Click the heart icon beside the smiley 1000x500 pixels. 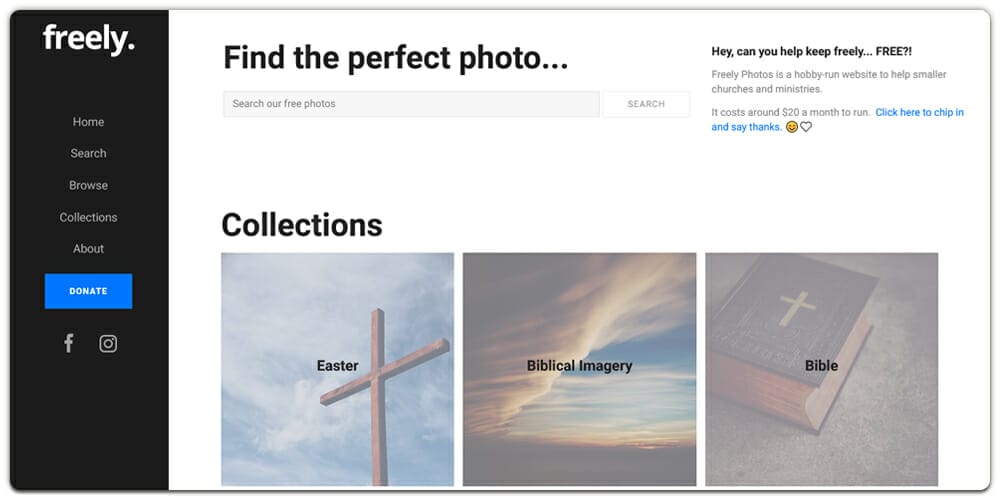point(806,127)
